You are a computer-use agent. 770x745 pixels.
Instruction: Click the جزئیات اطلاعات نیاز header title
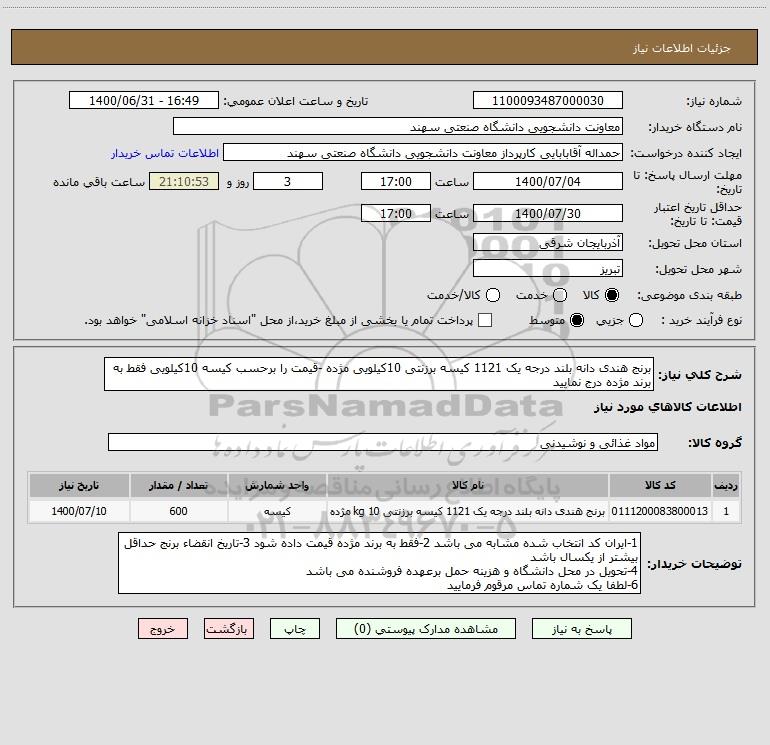click(x=682, y=48)
